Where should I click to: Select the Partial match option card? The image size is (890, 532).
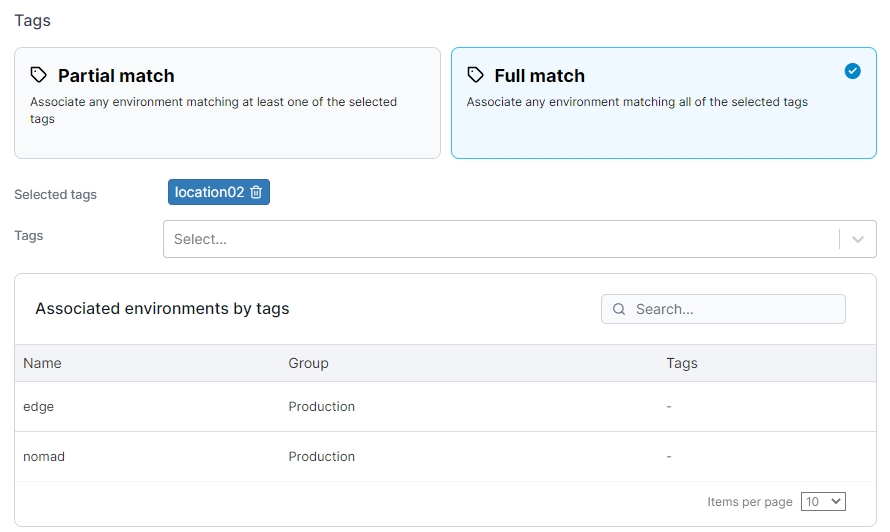click(227, 103)
